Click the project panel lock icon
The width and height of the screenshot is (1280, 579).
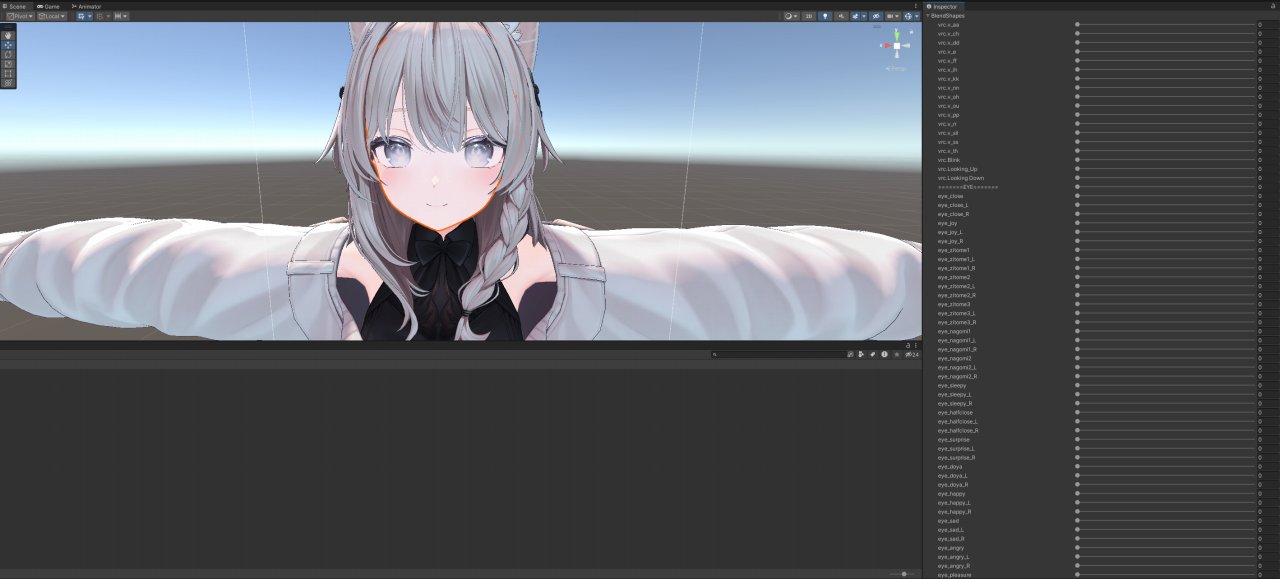908,345
